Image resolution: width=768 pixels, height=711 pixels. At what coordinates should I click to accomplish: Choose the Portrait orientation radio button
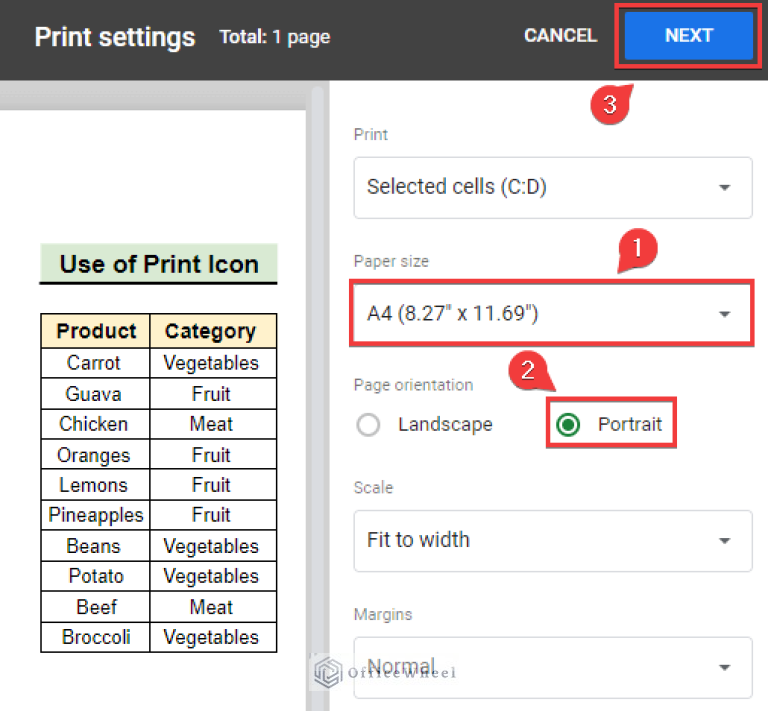pos(569,425)
